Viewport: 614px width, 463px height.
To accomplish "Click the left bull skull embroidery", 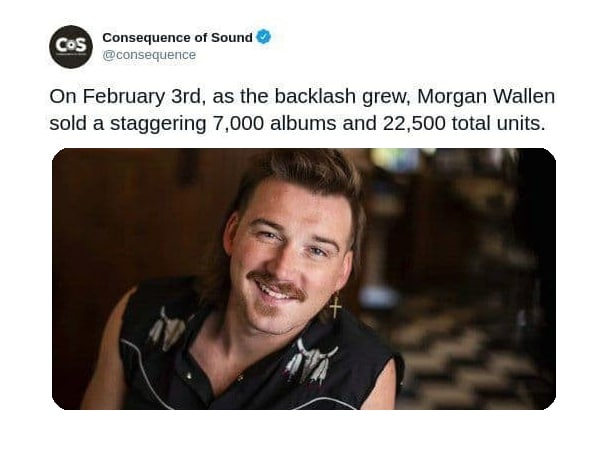I will (x=168, y=329).
